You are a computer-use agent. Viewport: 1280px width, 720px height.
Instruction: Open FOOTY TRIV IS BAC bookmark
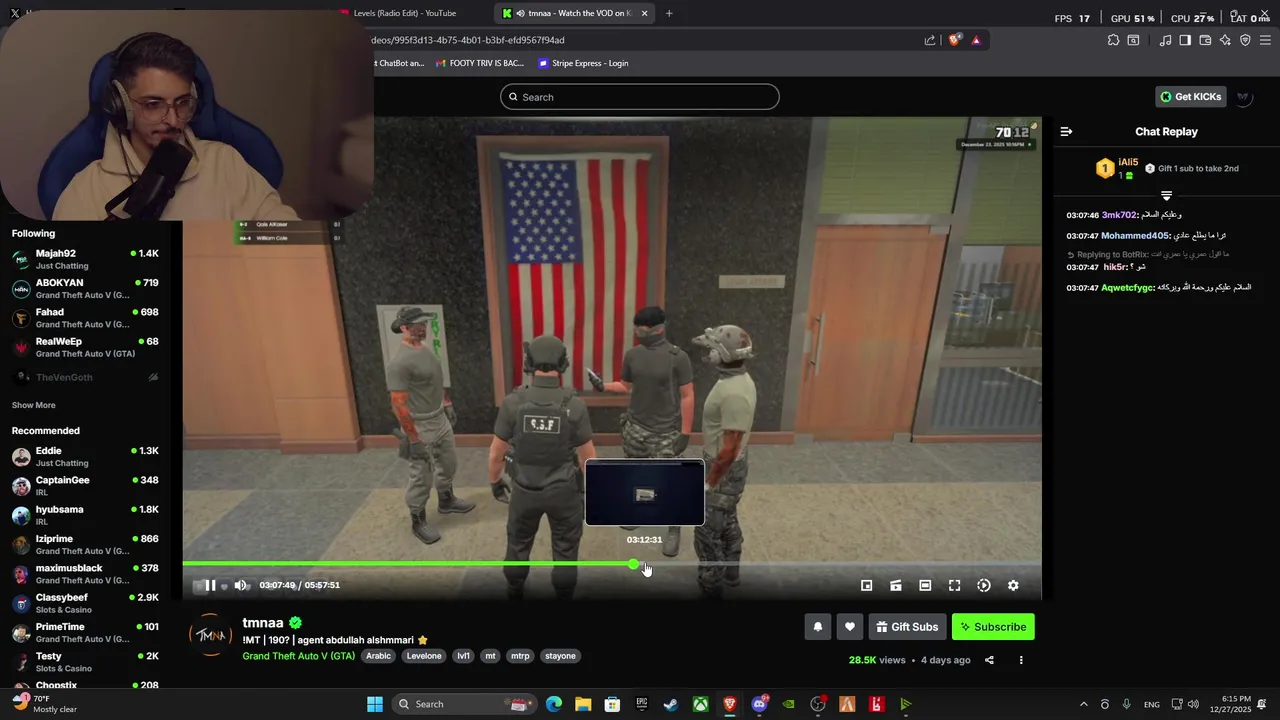(480, 63)
